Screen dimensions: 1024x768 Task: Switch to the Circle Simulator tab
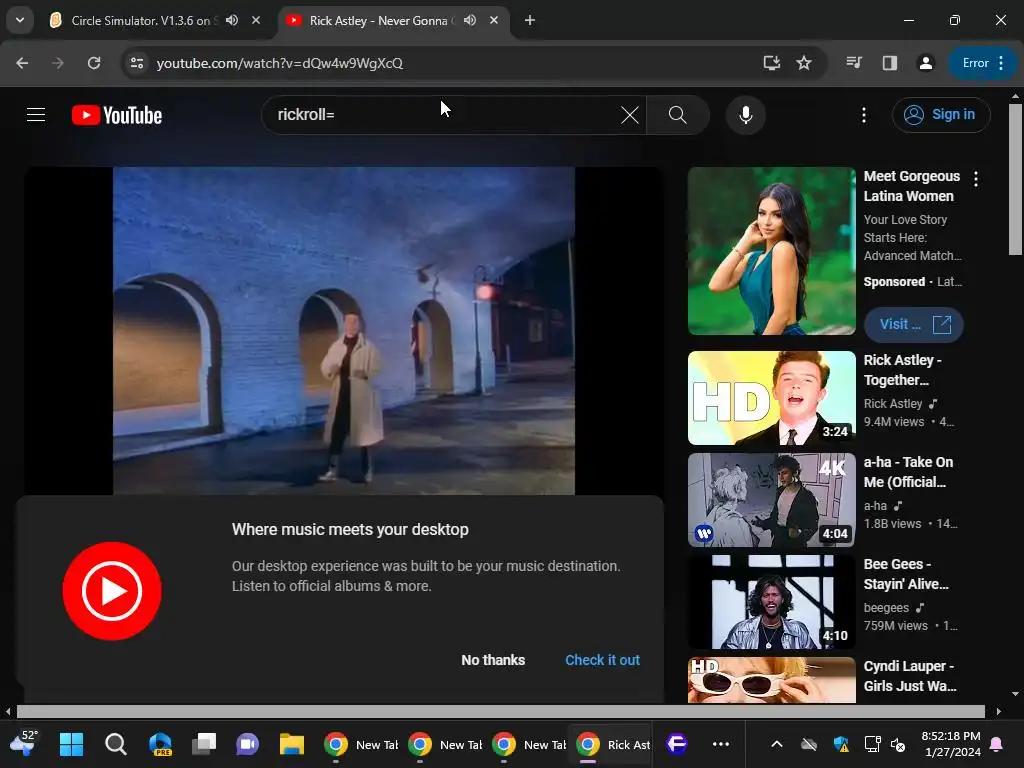click(140, 20)
